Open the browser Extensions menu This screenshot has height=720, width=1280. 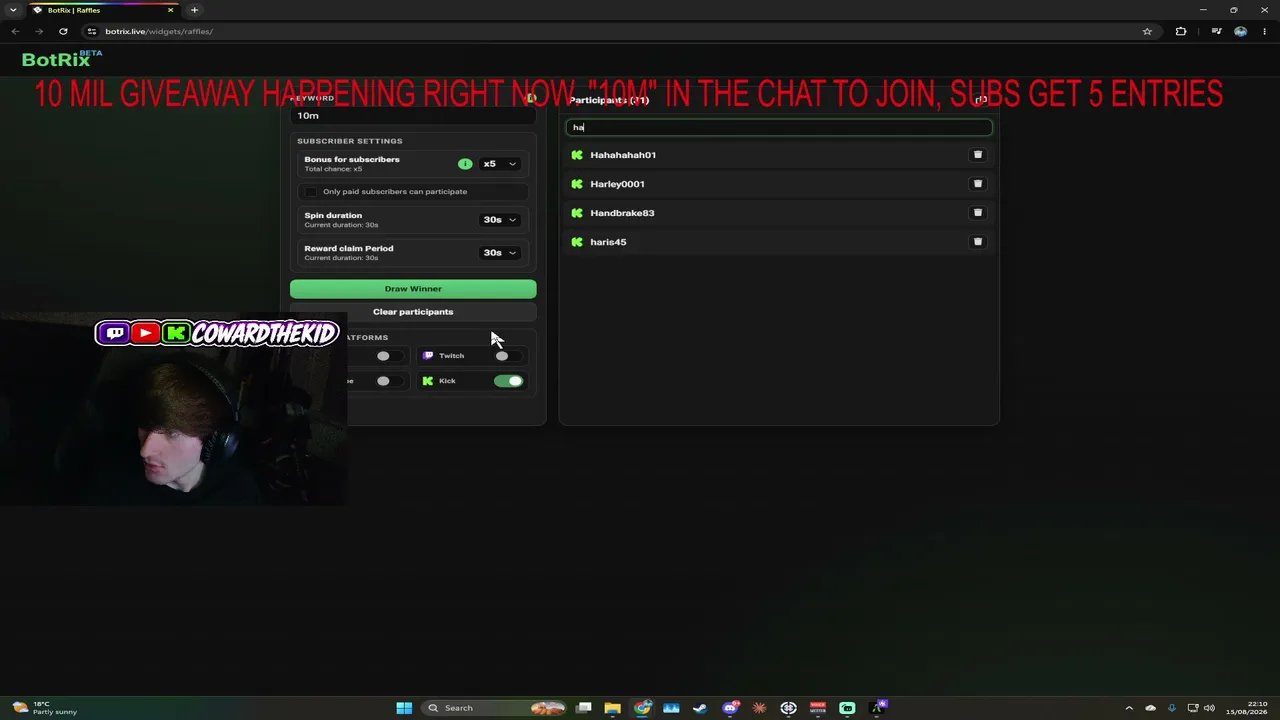click(x=1181, y=31)
